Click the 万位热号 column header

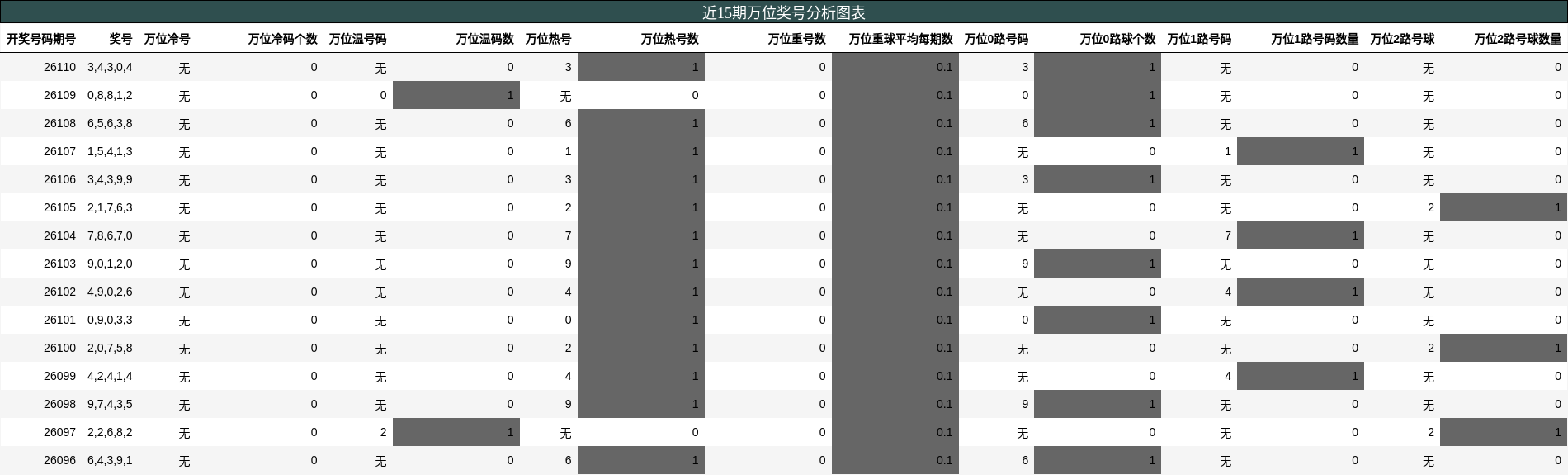click(548, 39)
